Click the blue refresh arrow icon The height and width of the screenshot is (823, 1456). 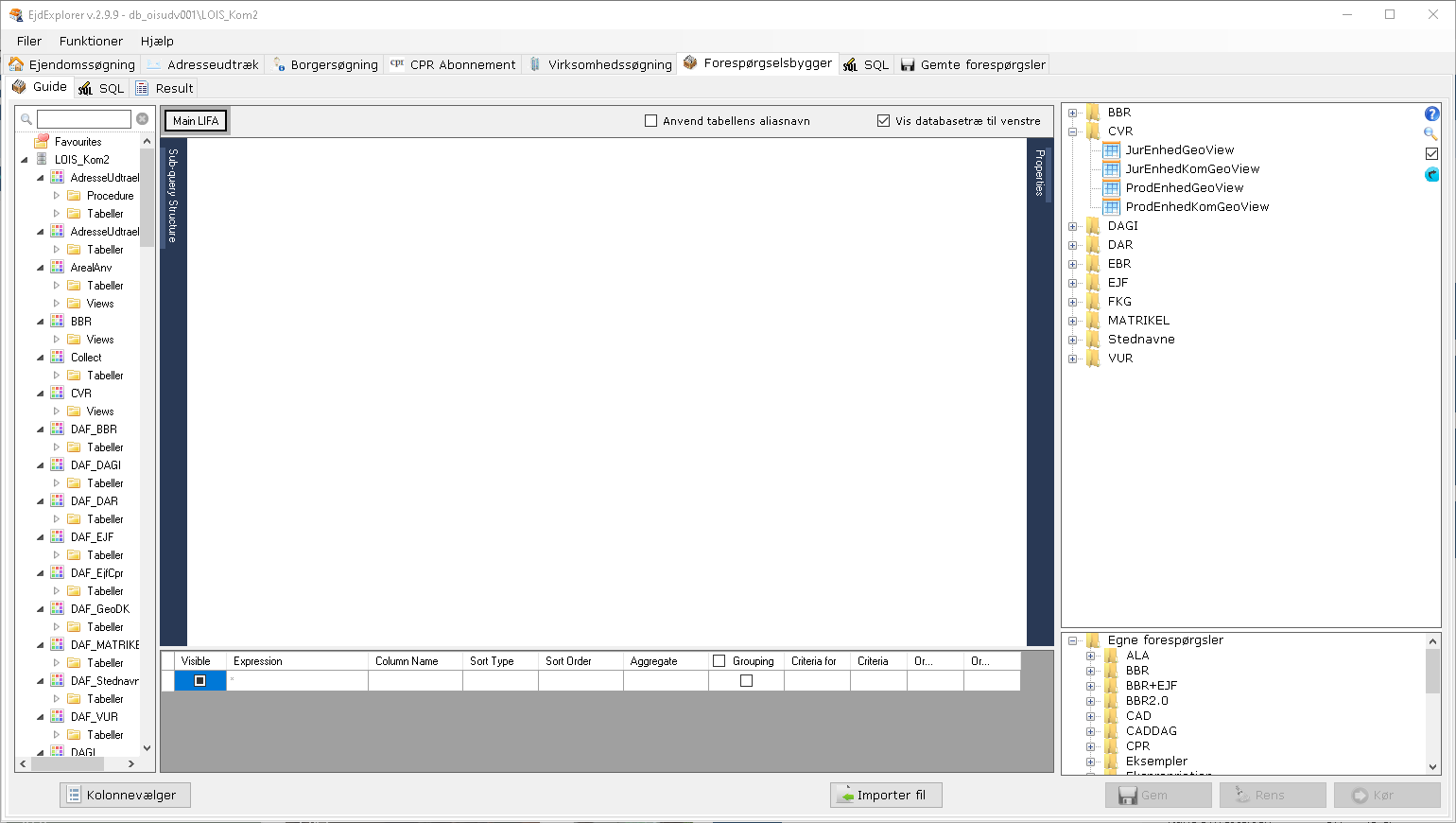point(1431,174)
